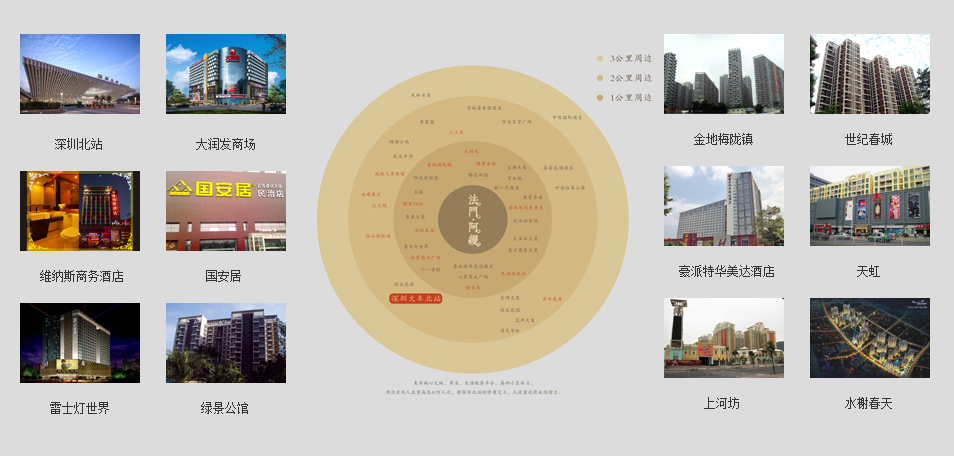Screen dimensions: 954x456
Task: Click the 维纳斯商务酒店 caption
Action: 82,276
